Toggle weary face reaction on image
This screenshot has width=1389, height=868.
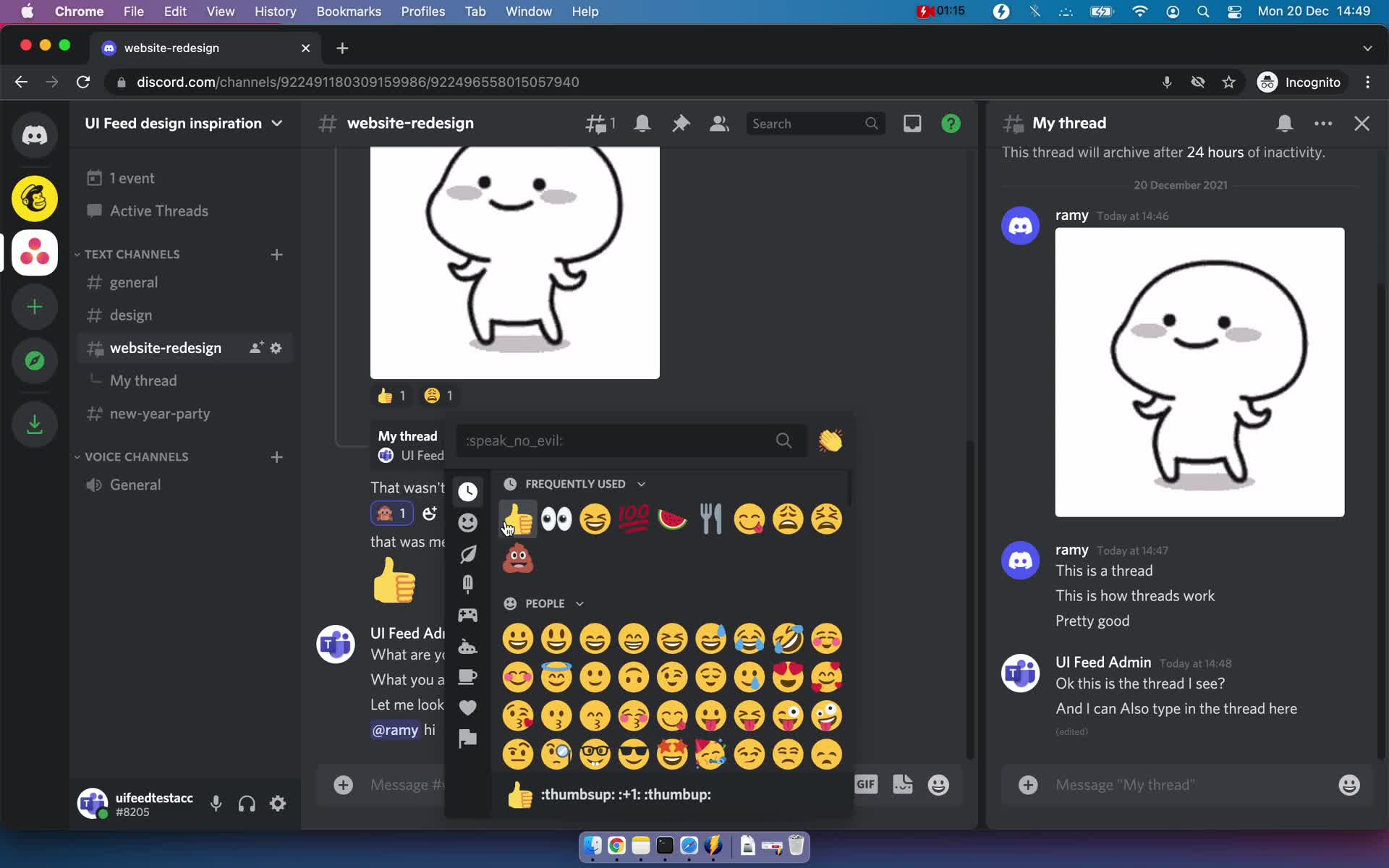438,396
